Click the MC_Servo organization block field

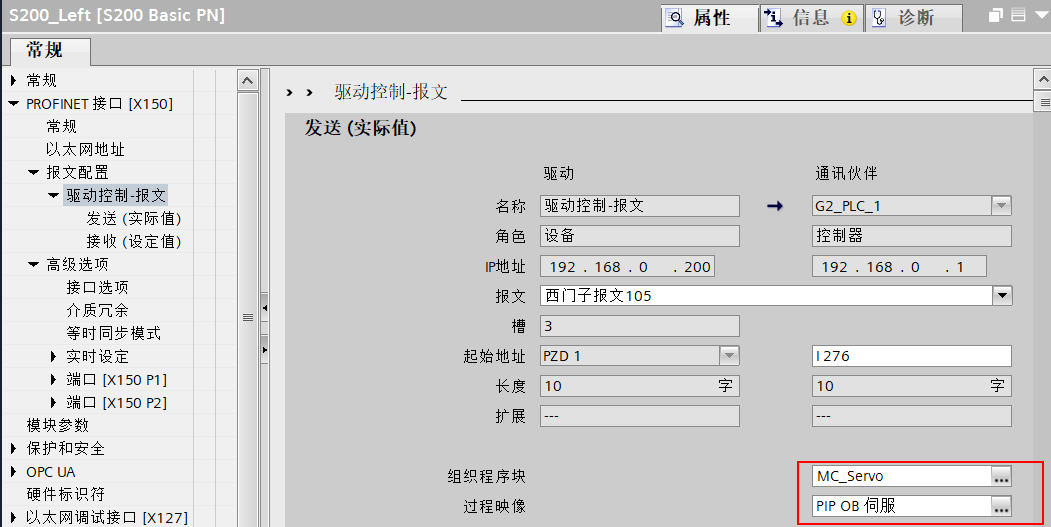pyautogui.click(x=902, y=476)
